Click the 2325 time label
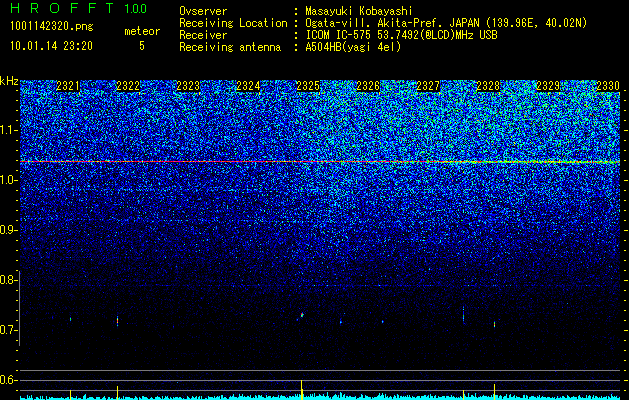The height and width of the screenshot is (400, 629). [308, 86]
